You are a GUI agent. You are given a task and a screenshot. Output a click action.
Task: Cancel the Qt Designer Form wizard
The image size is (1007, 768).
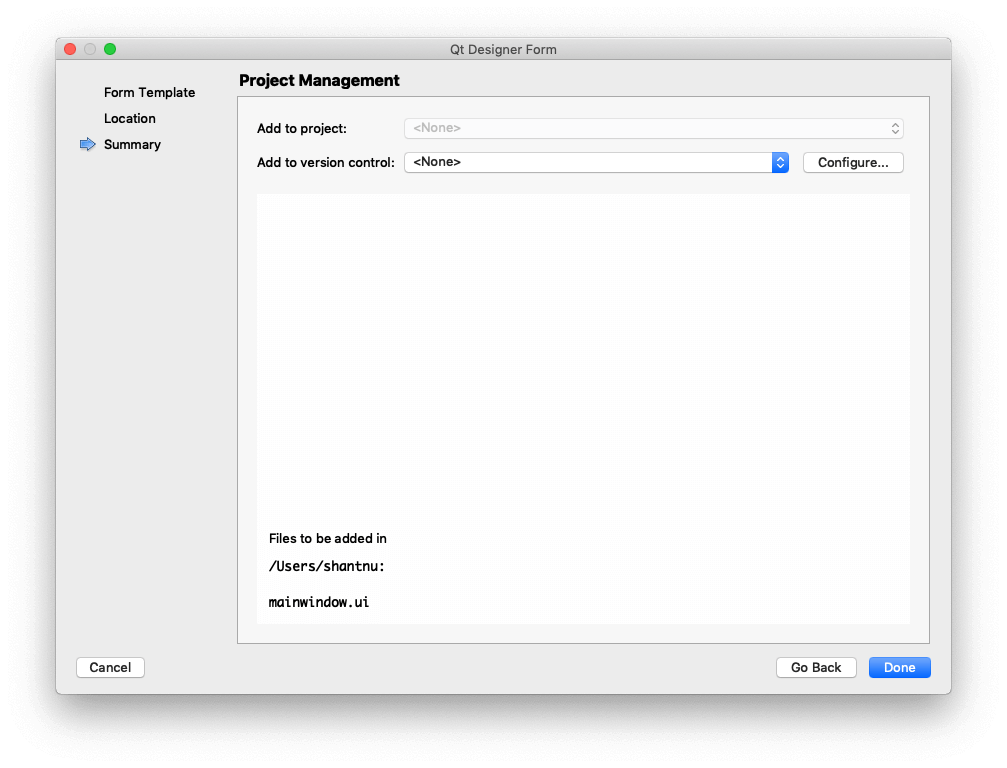click(110, 667)
